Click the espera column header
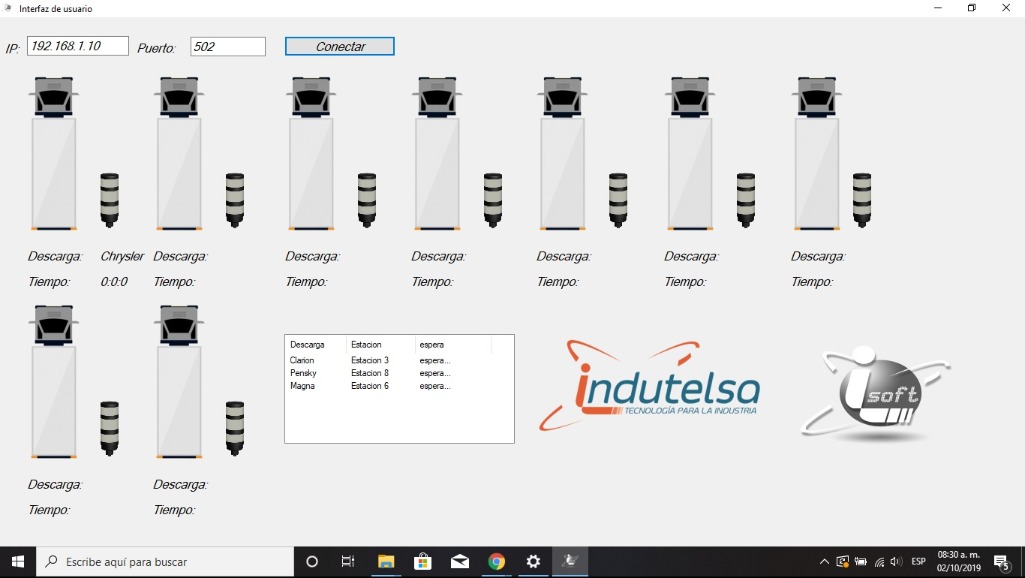 [452, 345]
